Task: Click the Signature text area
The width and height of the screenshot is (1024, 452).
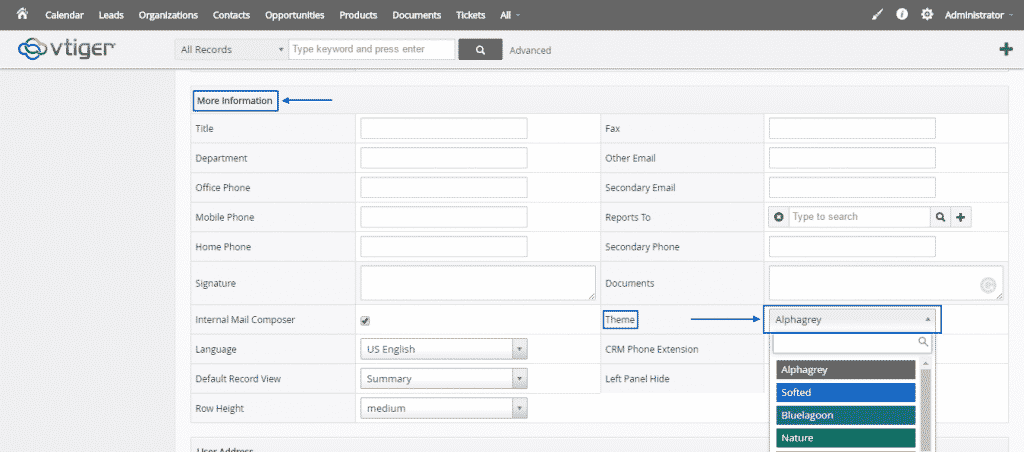Action: [x=478, y=283]
